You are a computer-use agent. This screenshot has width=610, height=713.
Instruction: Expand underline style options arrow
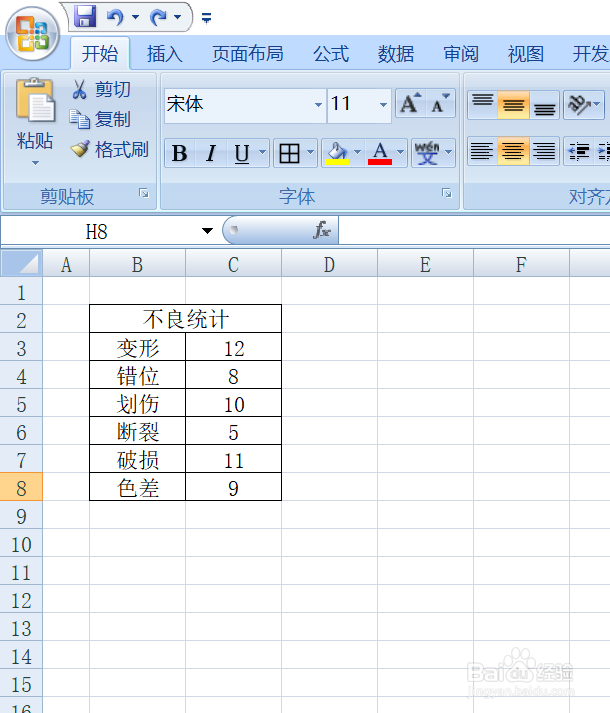click(x=262, y=152)
